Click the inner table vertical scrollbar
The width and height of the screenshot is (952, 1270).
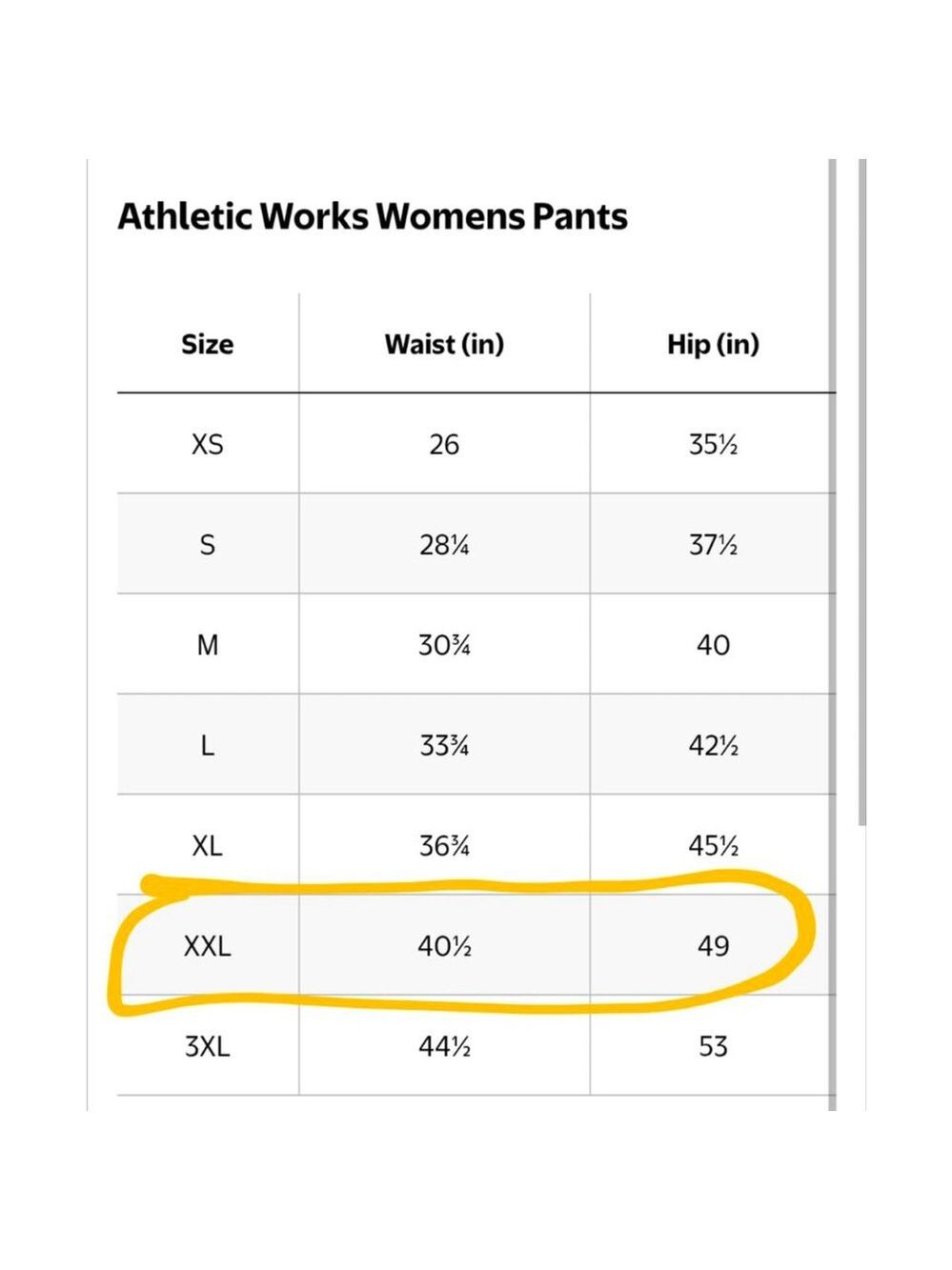coord(832,635)
